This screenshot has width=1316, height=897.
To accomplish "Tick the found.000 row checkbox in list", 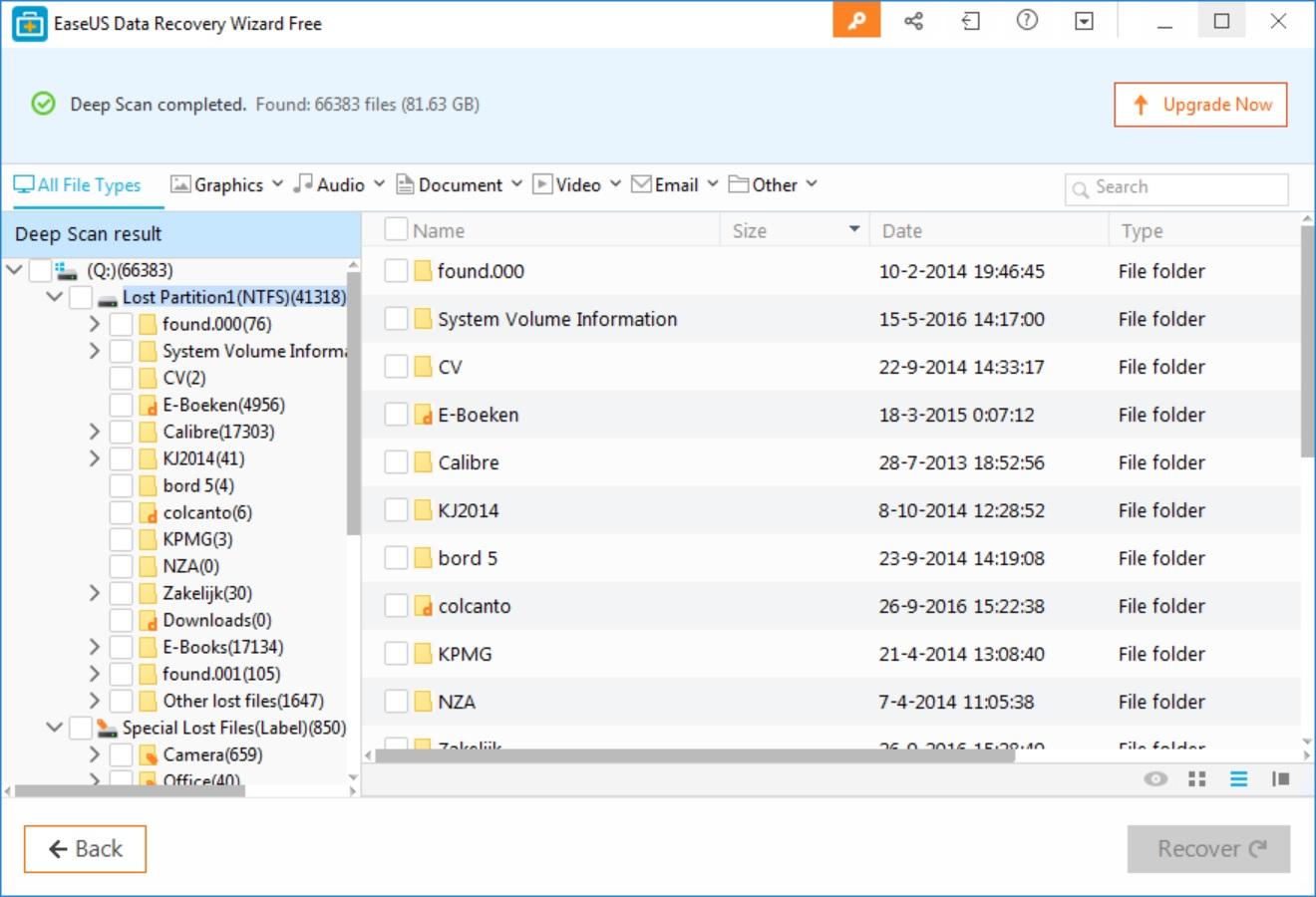I will [396, 270].
